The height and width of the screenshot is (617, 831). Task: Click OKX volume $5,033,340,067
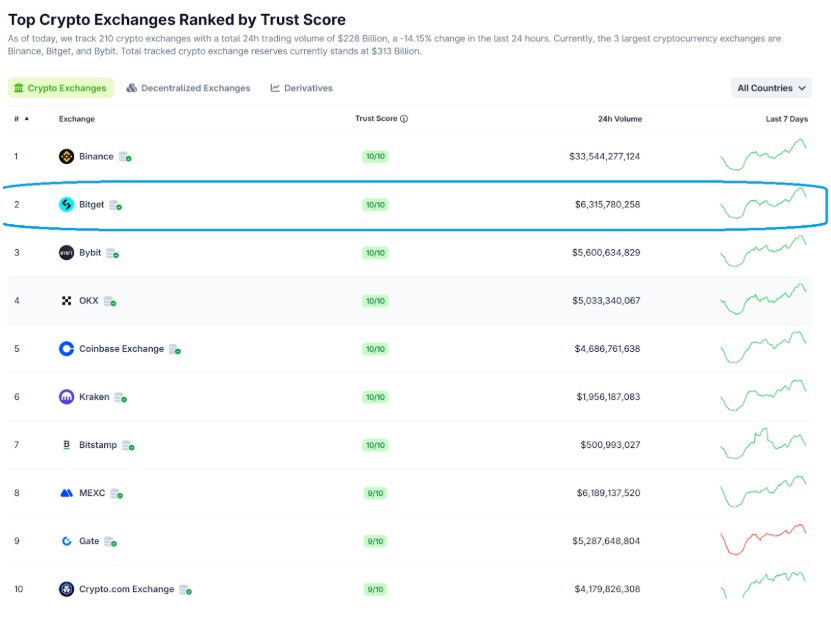pyautogui.click(x=606, y=301)
